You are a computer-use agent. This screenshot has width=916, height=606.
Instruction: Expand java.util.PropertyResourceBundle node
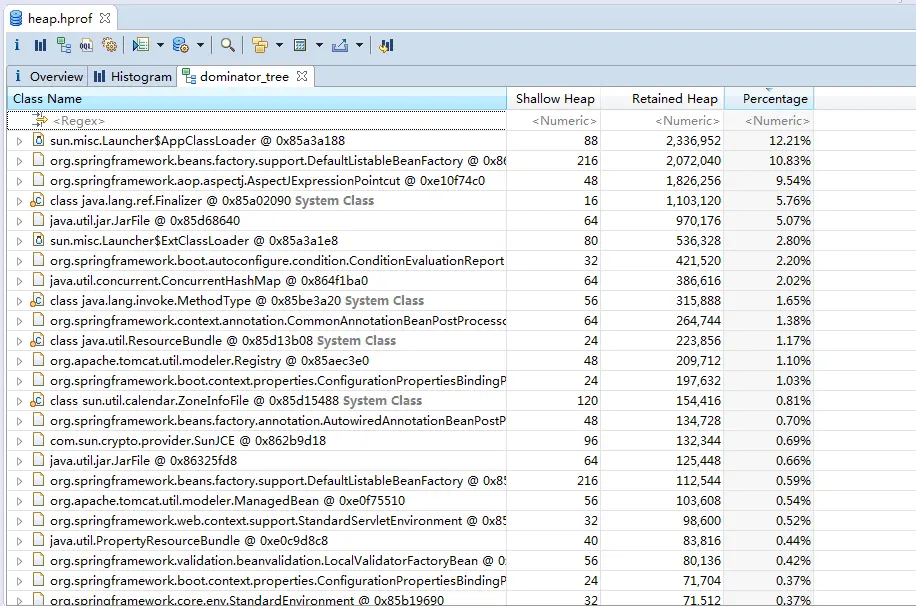point(19,541)
